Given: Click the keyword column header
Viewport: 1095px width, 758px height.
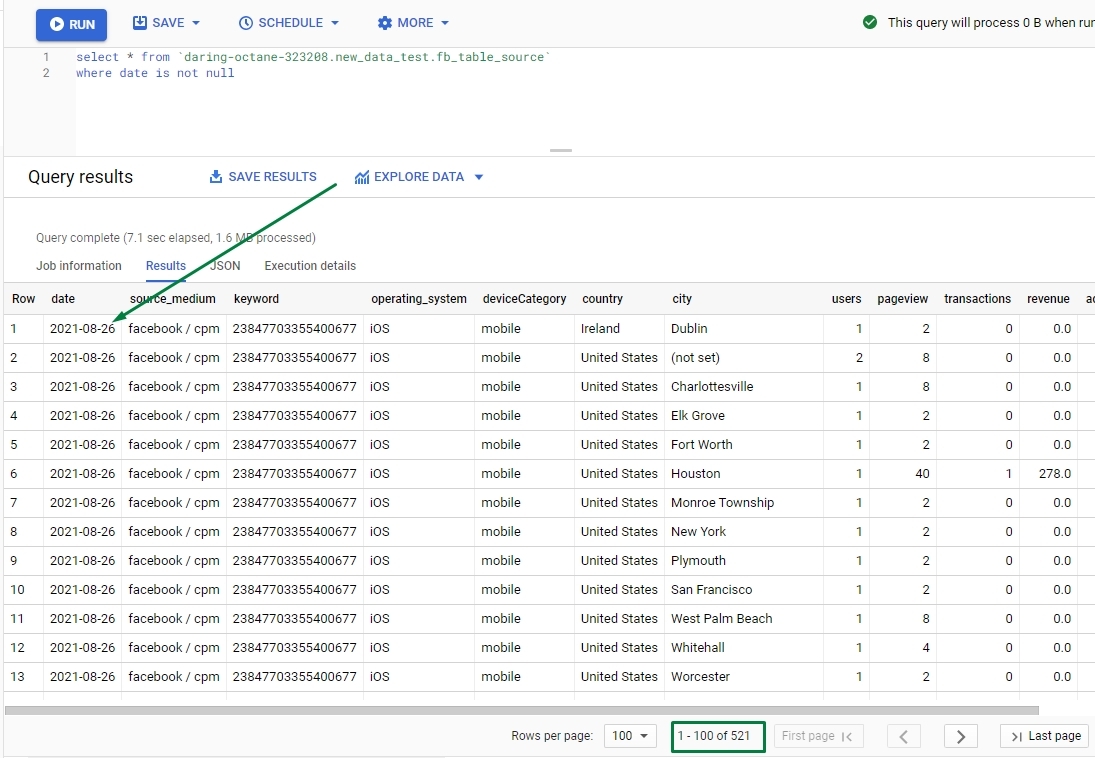Looking at the screenshot, I should (256, 298).
